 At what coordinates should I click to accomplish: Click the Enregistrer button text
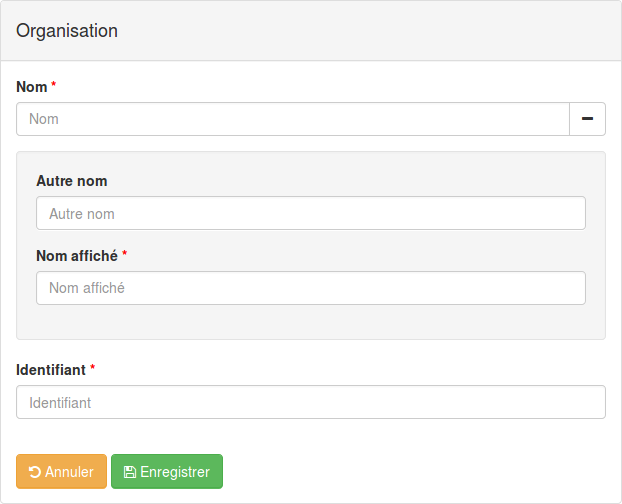pyautogui.click(x=175, y=472)
